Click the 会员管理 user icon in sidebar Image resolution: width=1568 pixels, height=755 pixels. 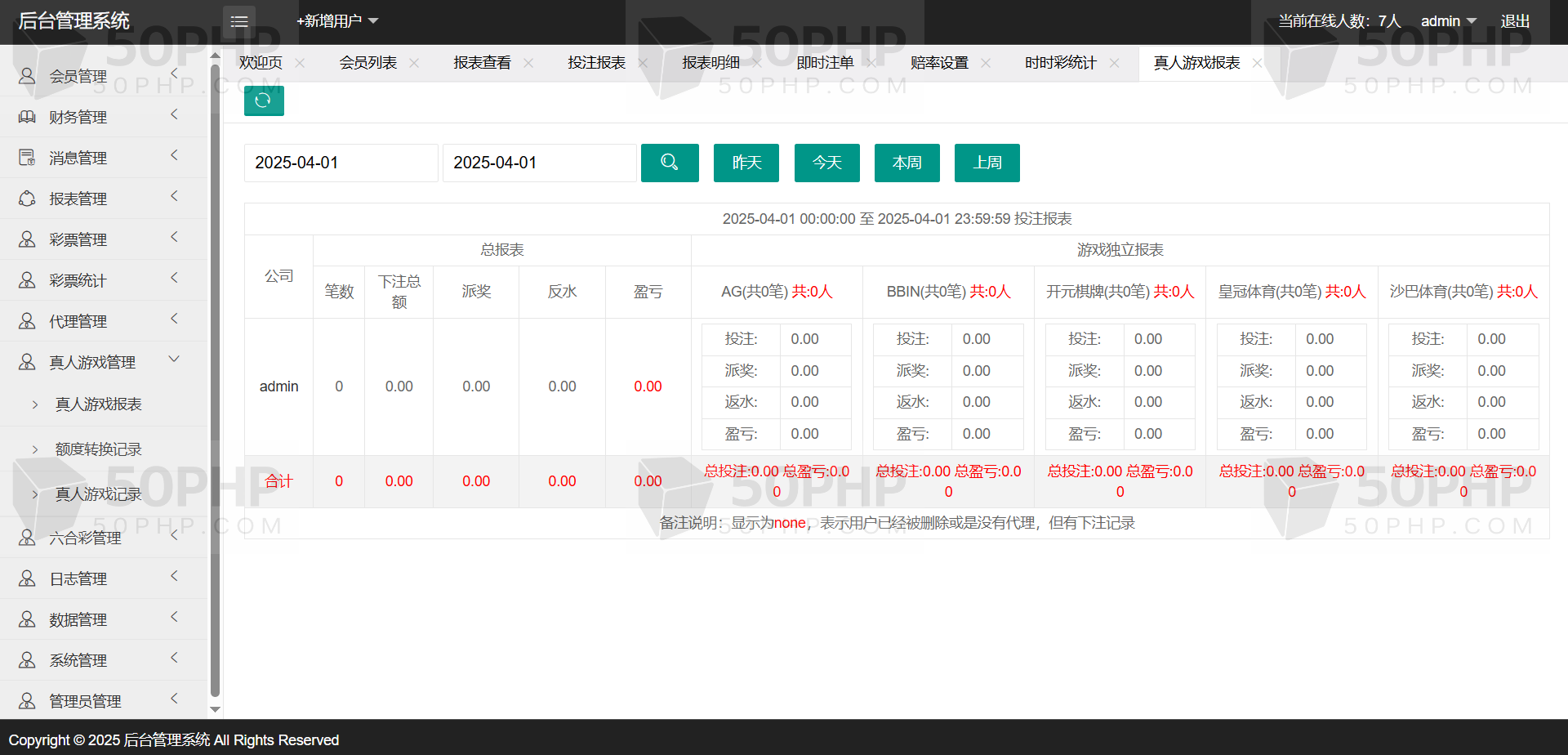click(x=27, y=76)
